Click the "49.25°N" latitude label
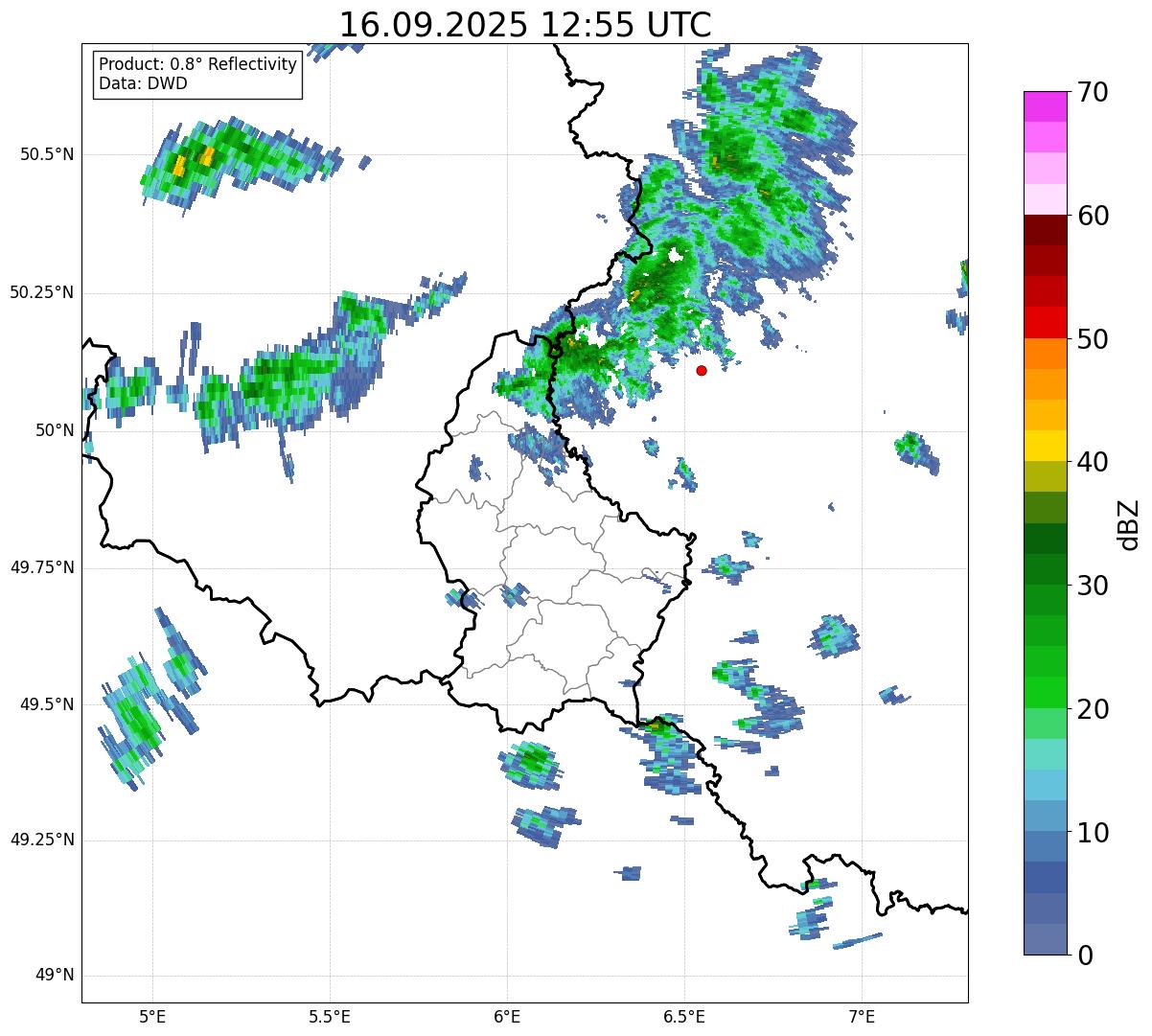The height and width of the screenshot is (1036, 1152). tap(42, 840)
